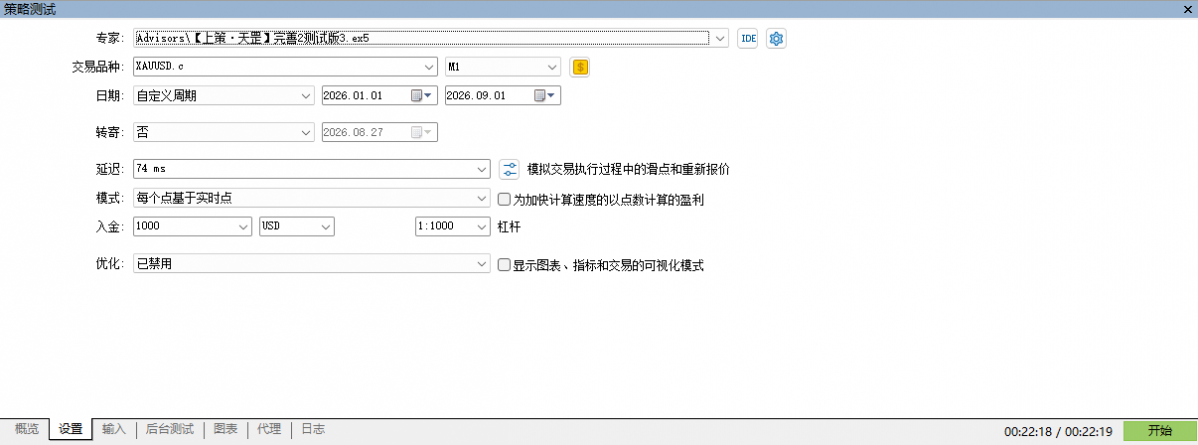Image resolution: width=1198 pixels, height=445 pixels.
Task: Enable profit calculation in points checkbox
Action: click(503, 200)
